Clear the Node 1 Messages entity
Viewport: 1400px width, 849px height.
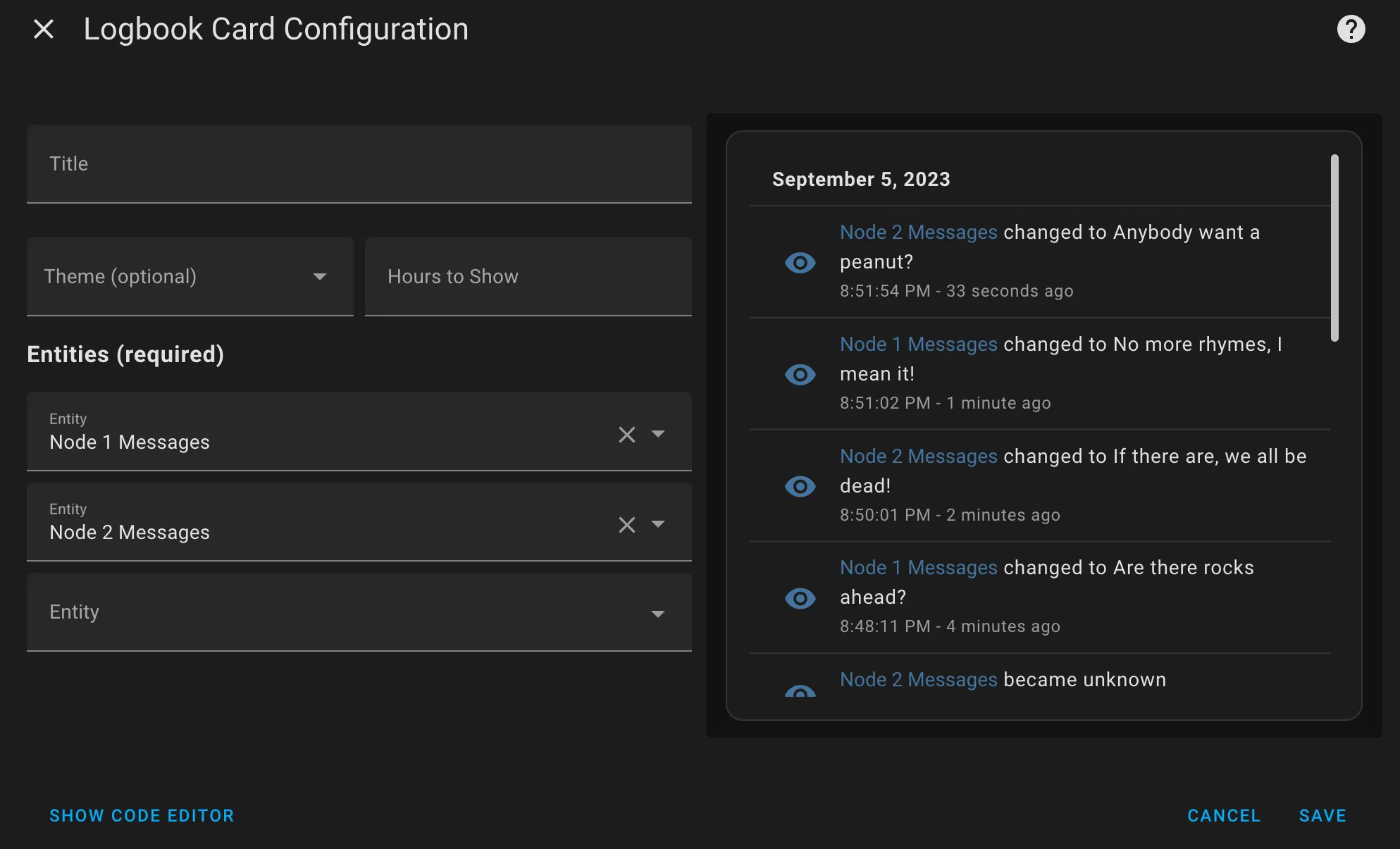tap(626, 435)
